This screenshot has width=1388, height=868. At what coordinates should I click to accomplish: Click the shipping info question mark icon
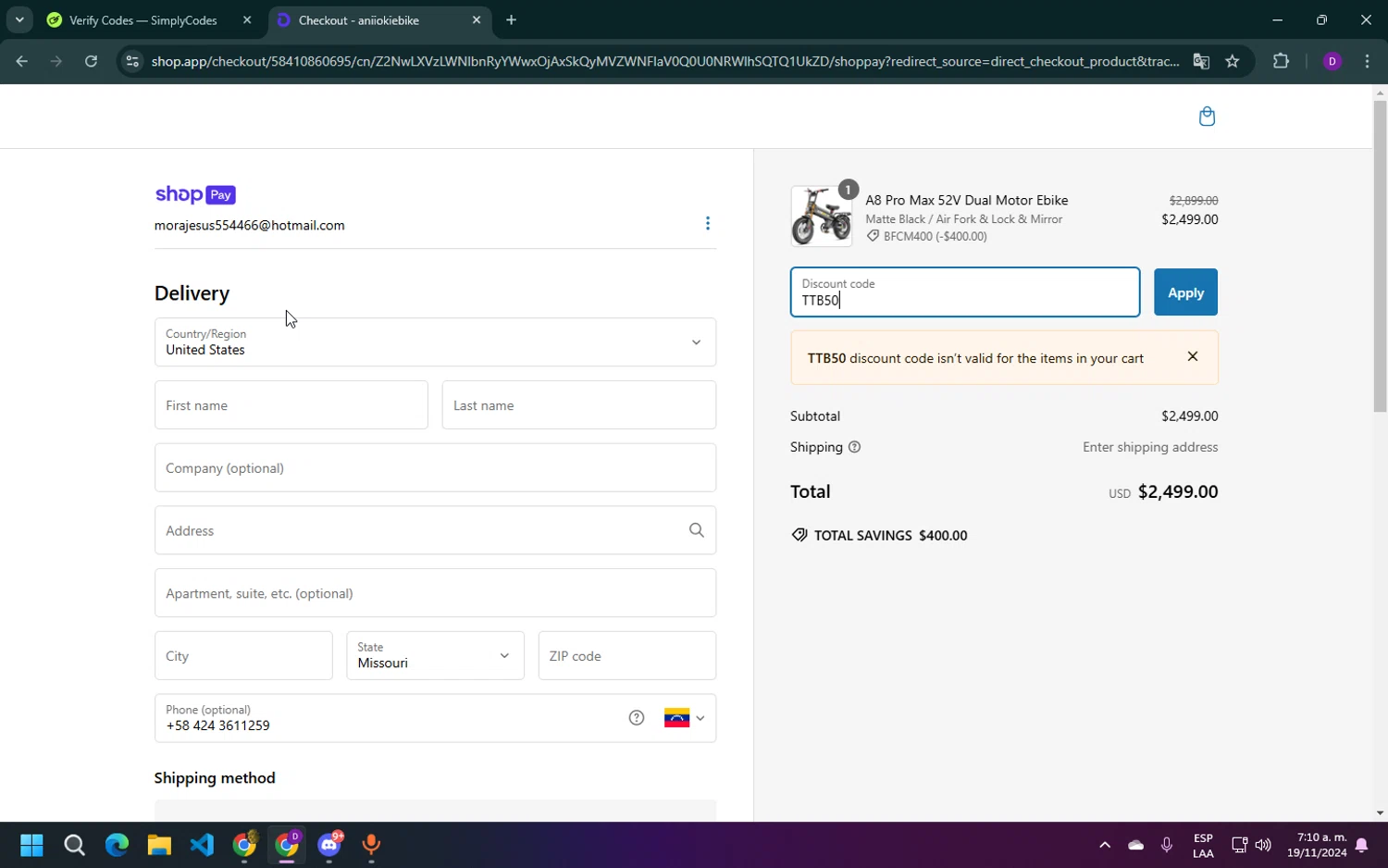tap(854, 447)
